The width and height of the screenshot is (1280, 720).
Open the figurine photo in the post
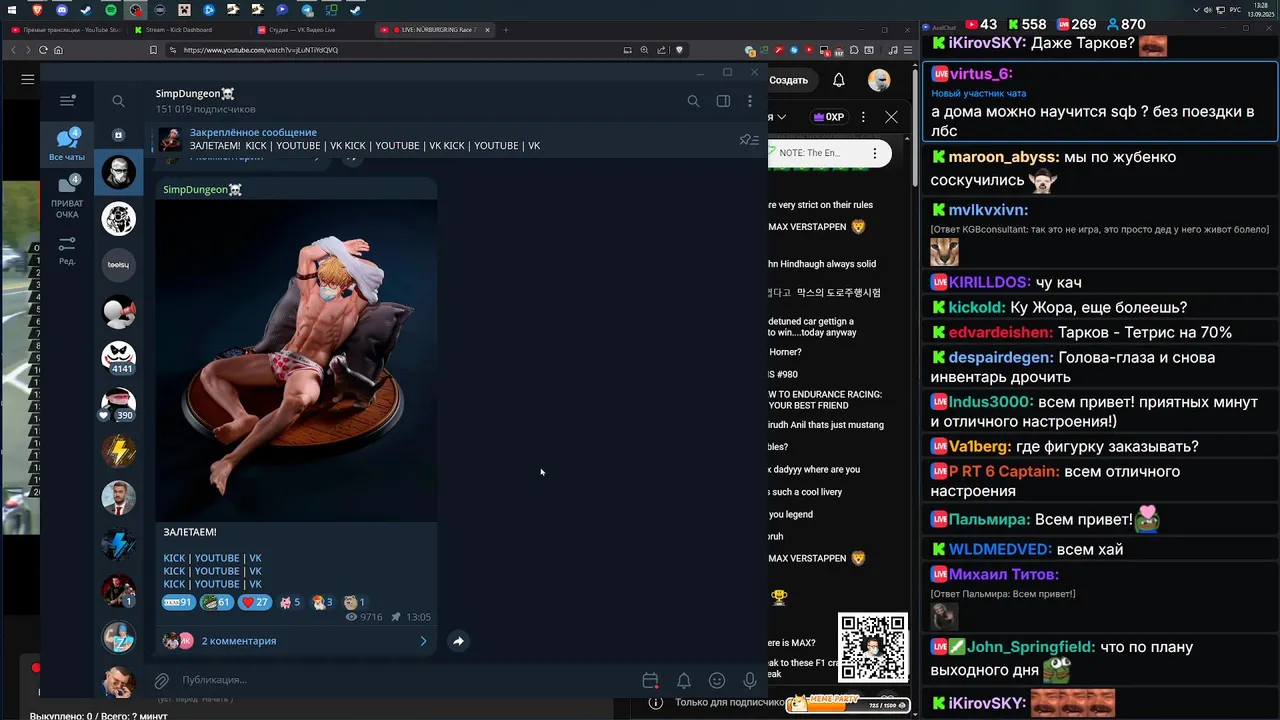pos(296,360)
